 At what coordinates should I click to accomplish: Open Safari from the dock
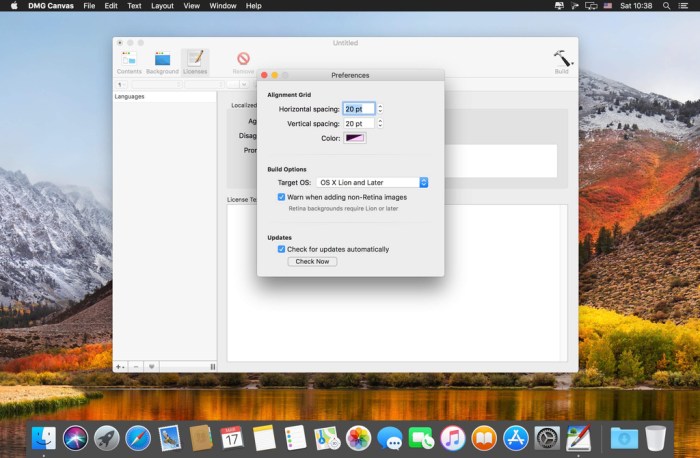coord(138,437)
